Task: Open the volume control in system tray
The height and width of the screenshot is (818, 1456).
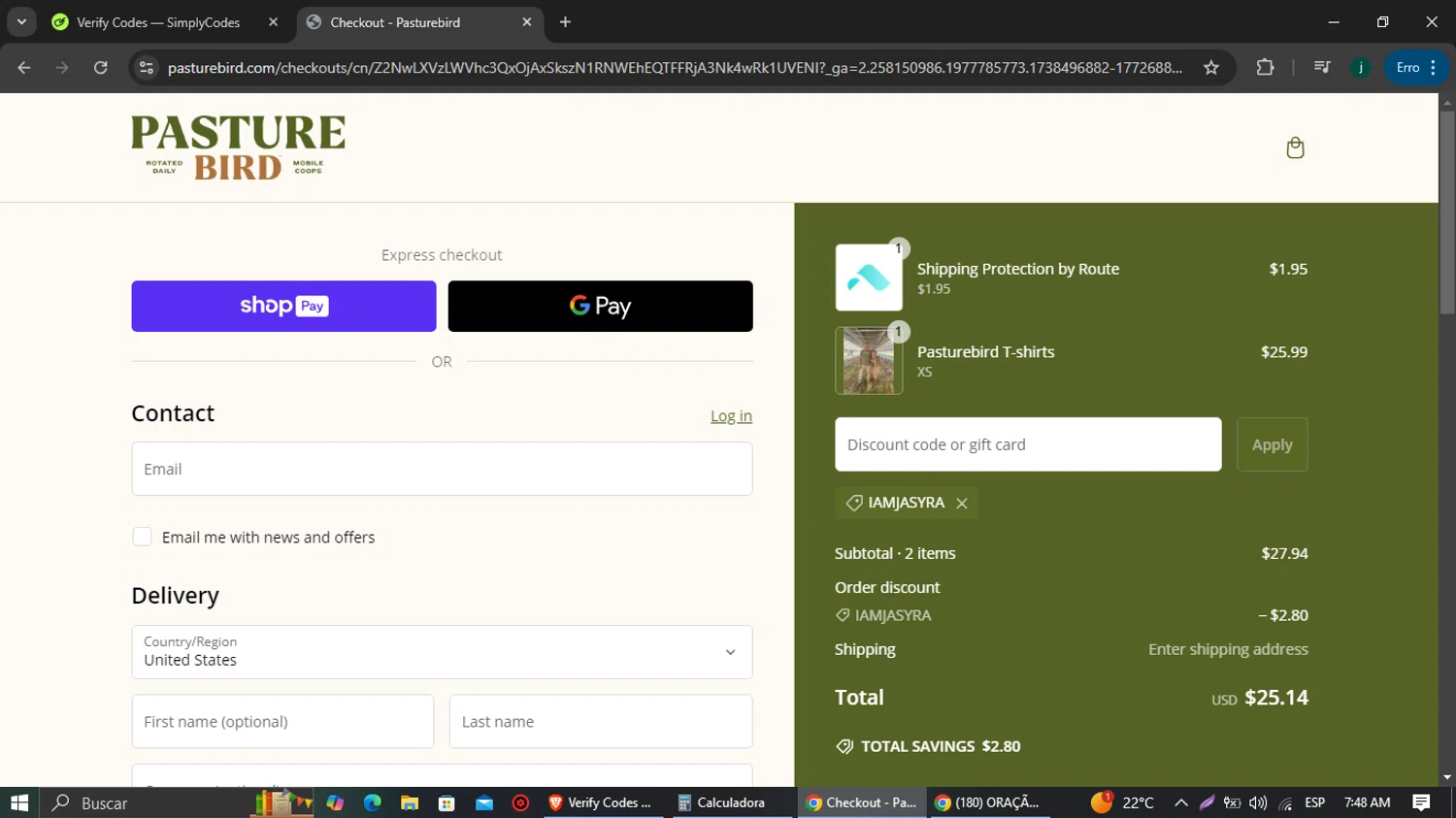Action: pyautogui.click(x=1258, y=802)
